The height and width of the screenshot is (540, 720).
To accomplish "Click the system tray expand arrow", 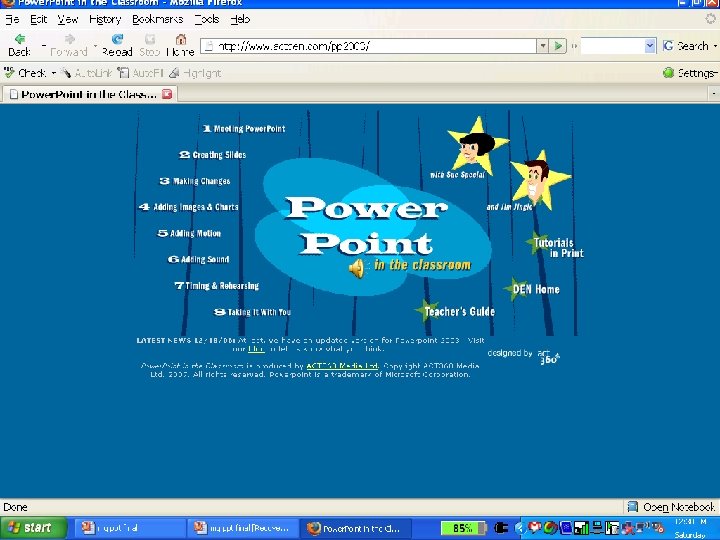I will point(520,528).
